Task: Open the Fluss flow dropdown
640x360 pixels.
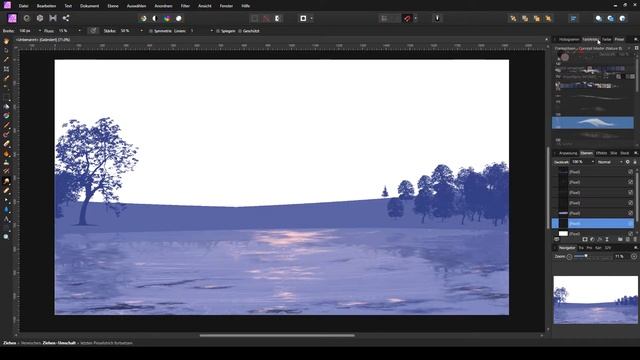Action: click(79, 31)
